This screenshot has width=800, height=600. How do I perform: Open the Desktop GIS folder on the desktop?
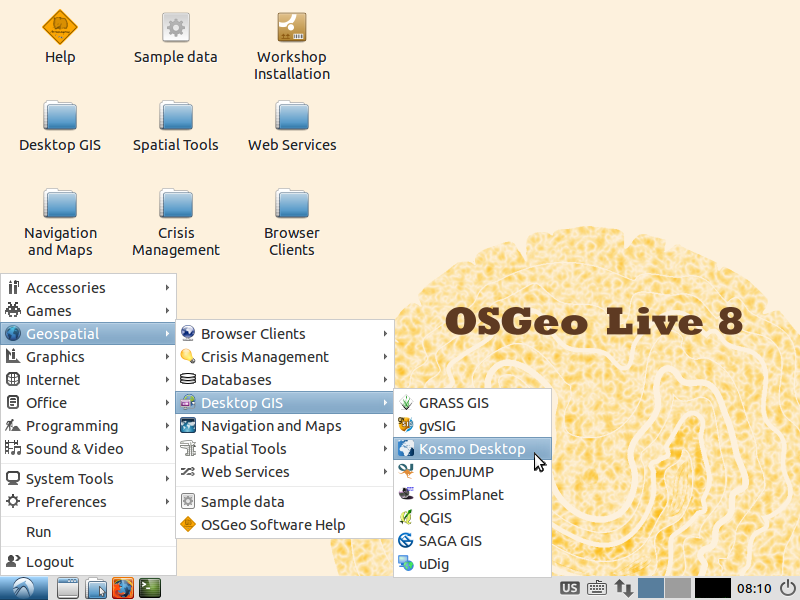click(x=60, y=126)
